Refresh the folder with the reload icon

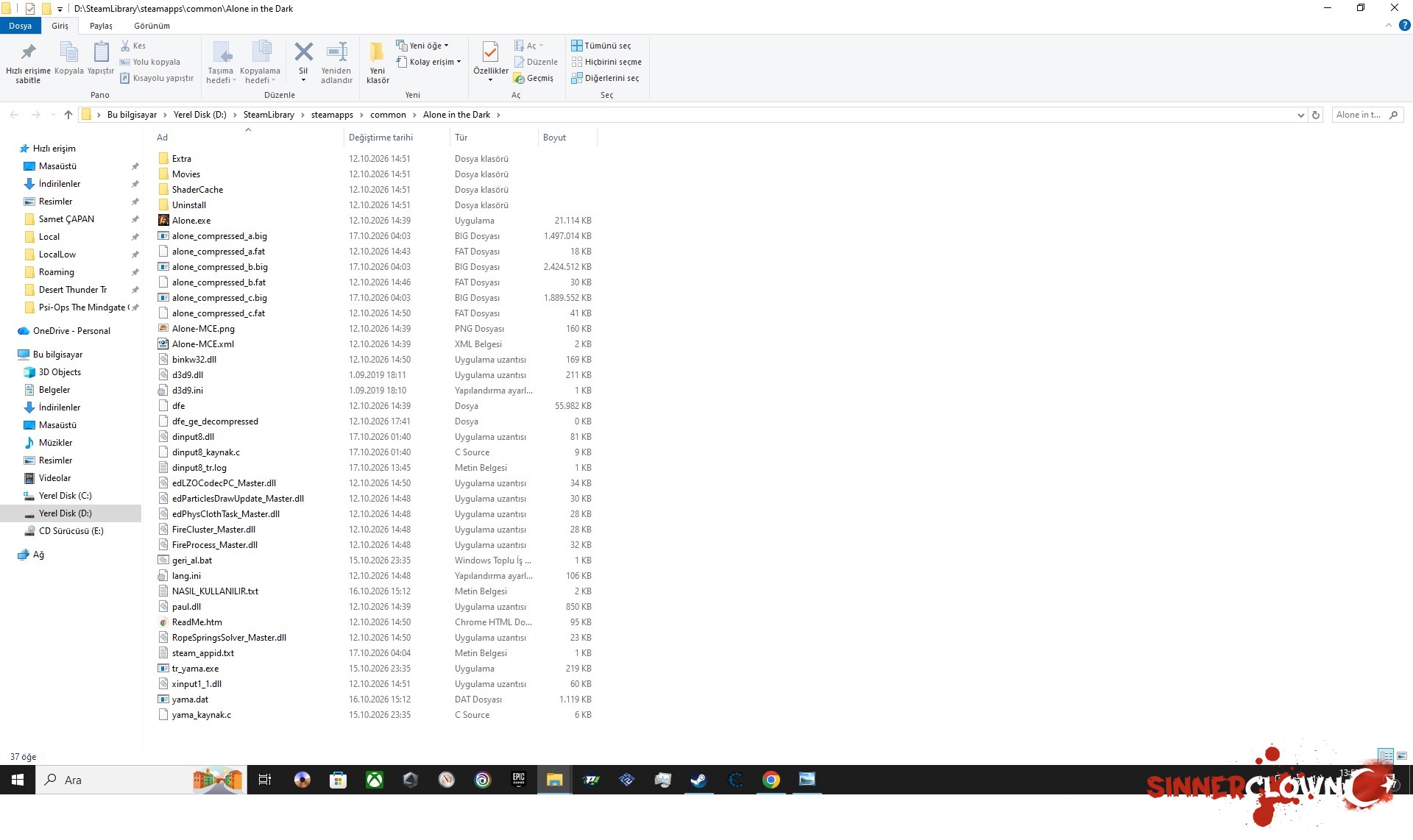[1316, 115]
